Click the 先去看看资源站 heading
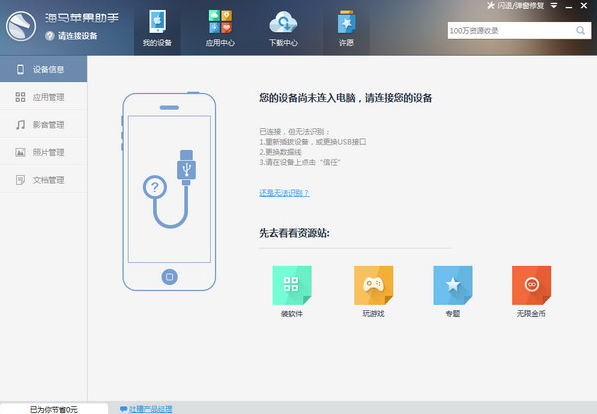 (294, 233)
